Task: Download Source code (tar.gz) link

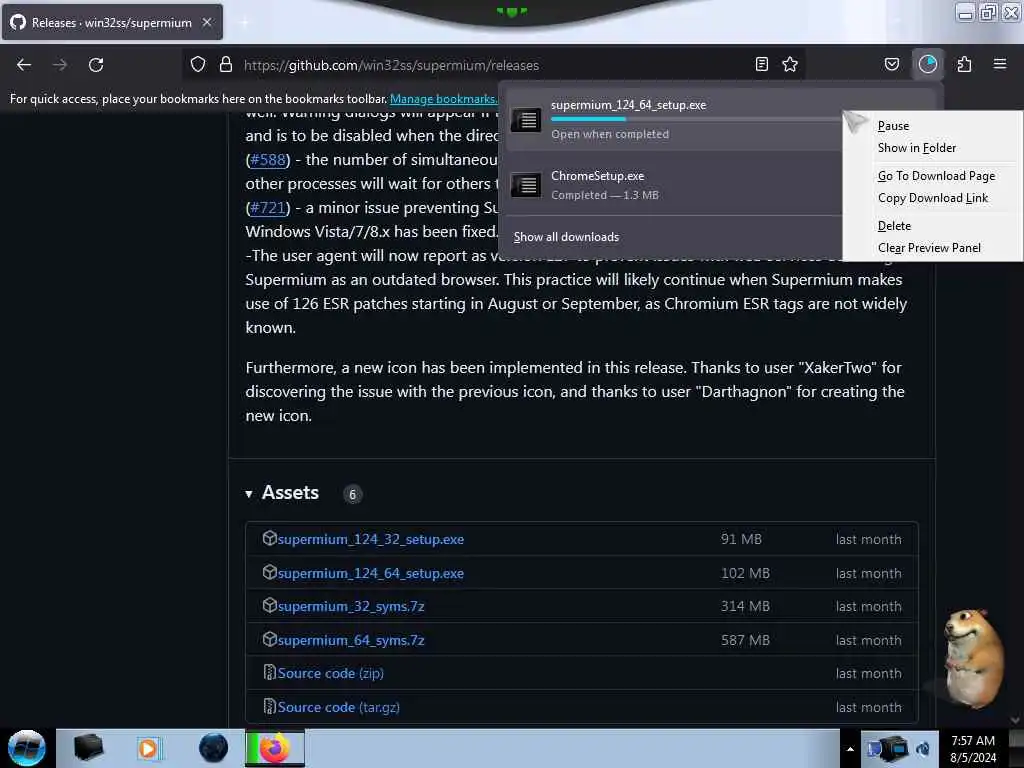Action: pos(338,707)
